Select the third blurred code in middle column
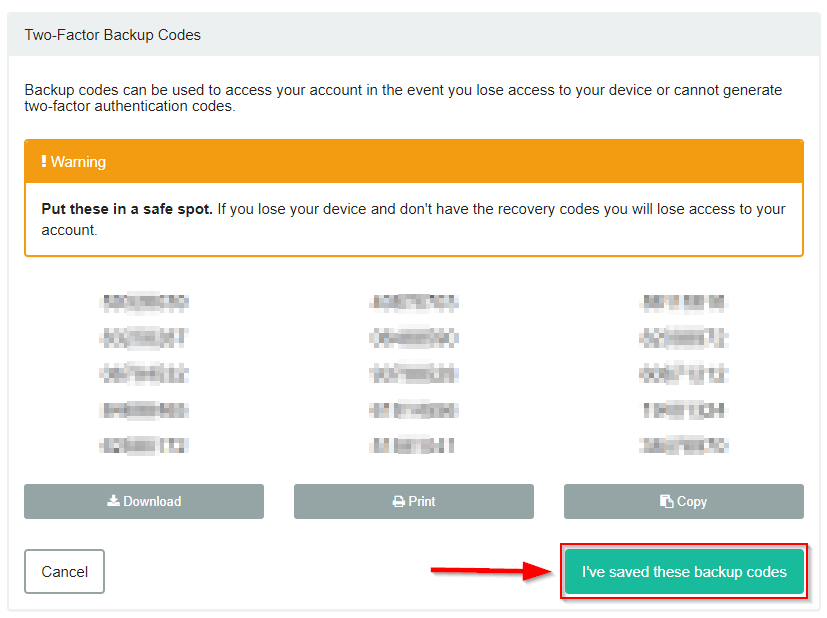Screen dimensions: 827x618 414,374
